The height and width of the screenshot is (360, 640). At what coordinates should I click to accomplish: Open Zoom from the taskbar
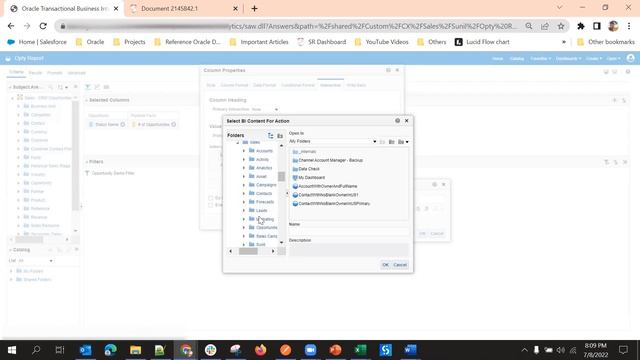(311, 350)
